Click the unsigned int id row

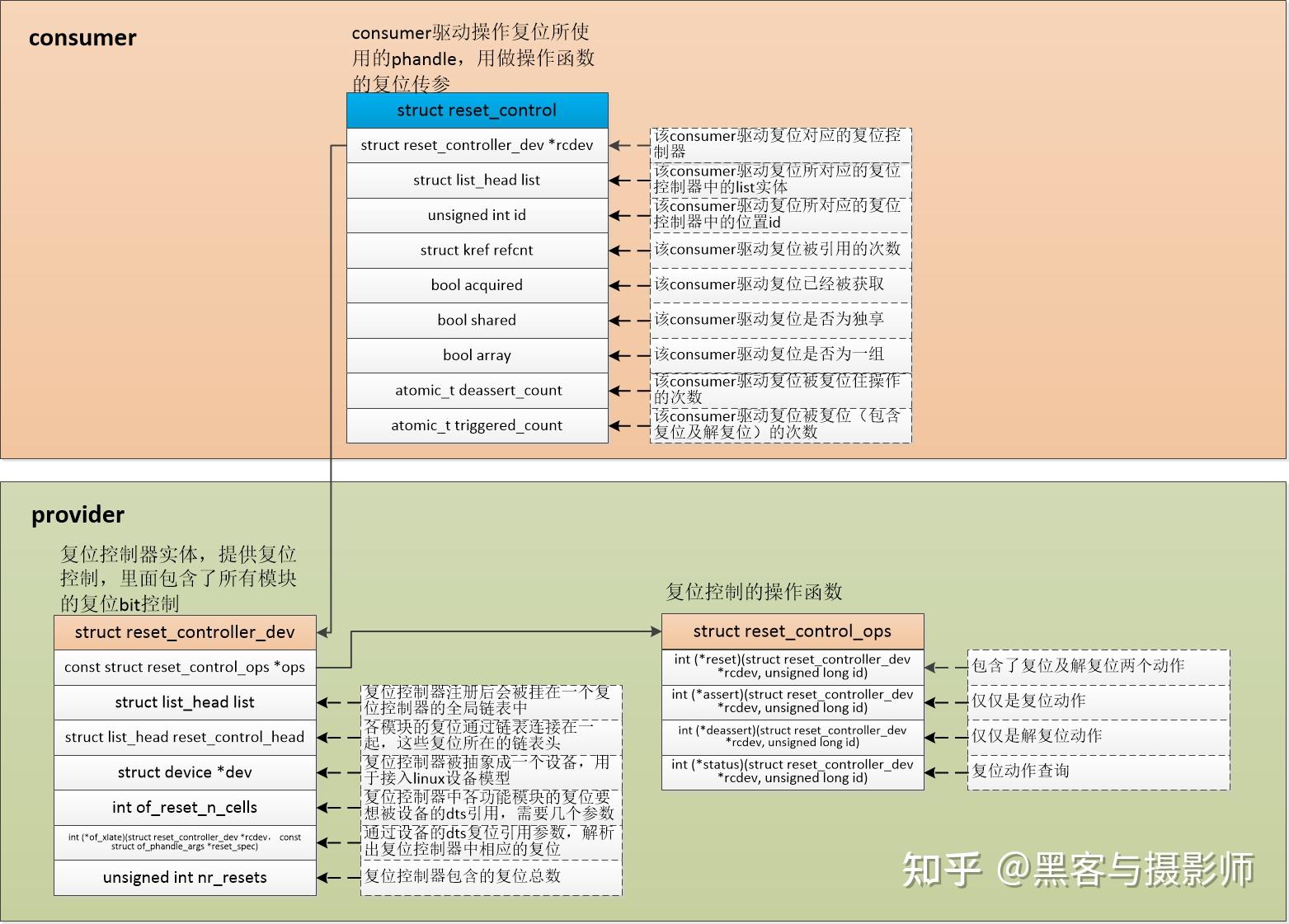click(477, 214)
